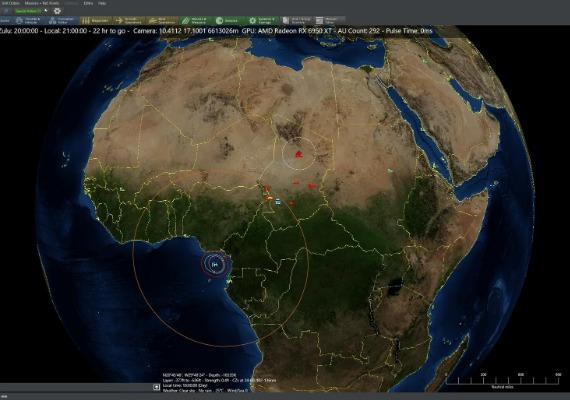Open the Help menu
The width and height of the screenshot is (570, 400).
[102, 3]
